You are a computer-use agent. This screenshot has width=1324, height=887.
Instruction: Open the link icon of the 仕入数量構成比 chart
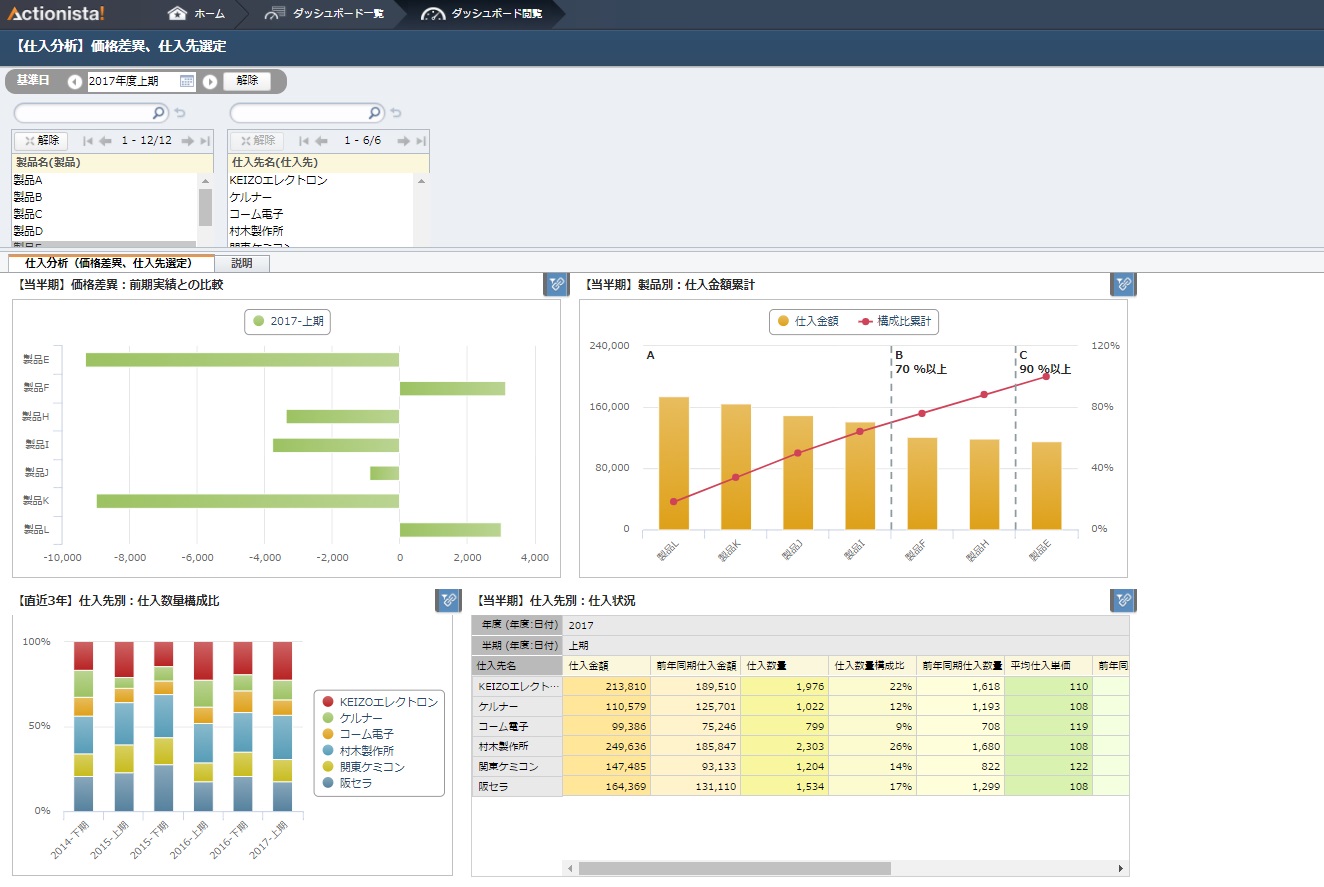tap(448, 600)
